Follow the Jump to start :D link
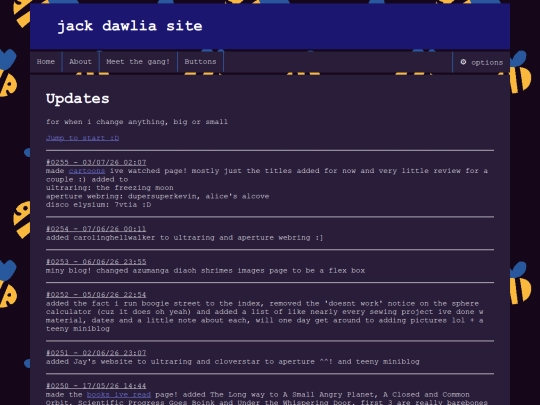 (83, 138)
